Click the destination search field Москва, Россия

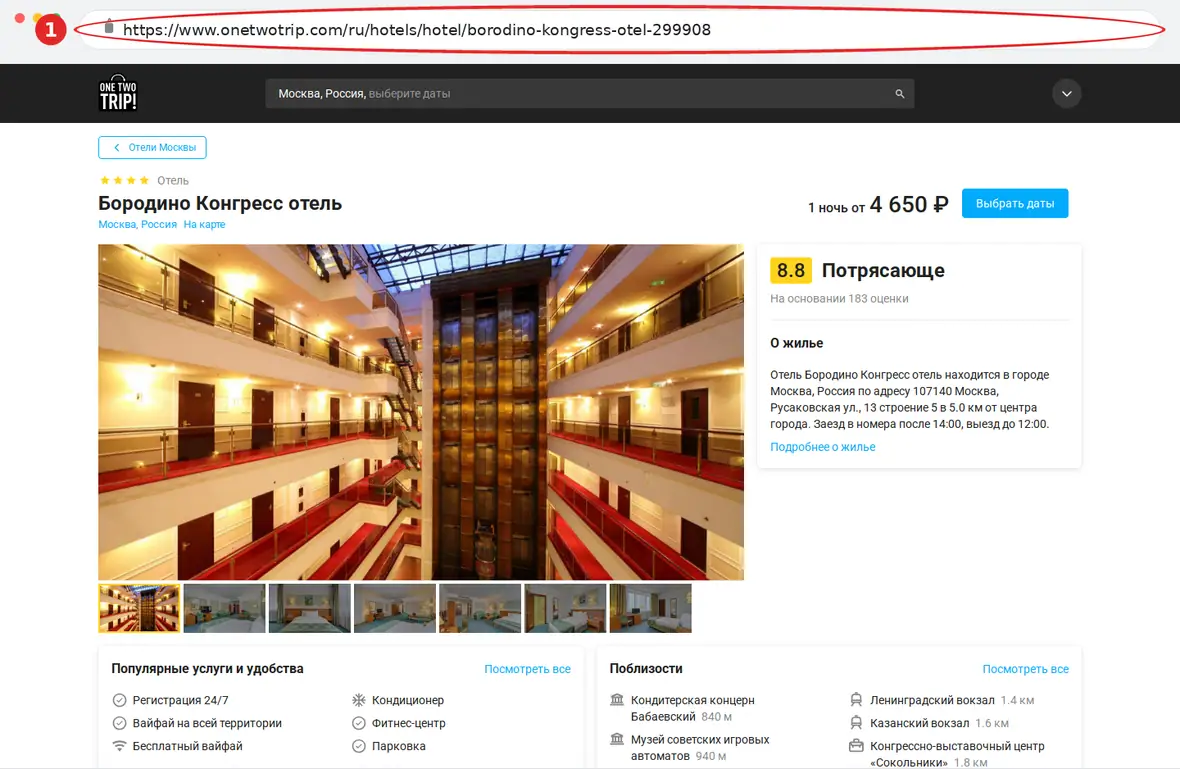click(589, 94)
